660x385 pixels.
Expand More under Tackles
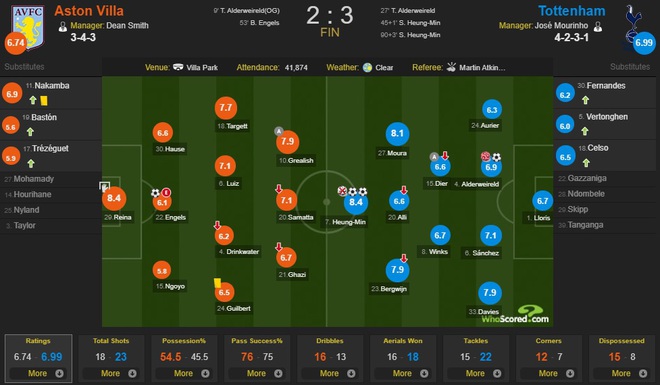tap(476, 373)
